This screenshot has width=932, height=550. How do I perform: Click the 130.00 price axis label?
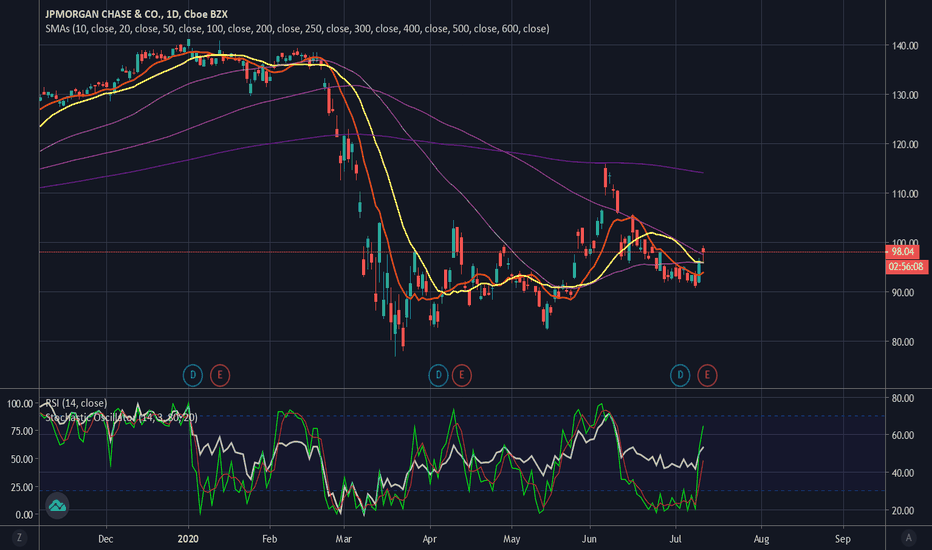(x=905, y=95)
